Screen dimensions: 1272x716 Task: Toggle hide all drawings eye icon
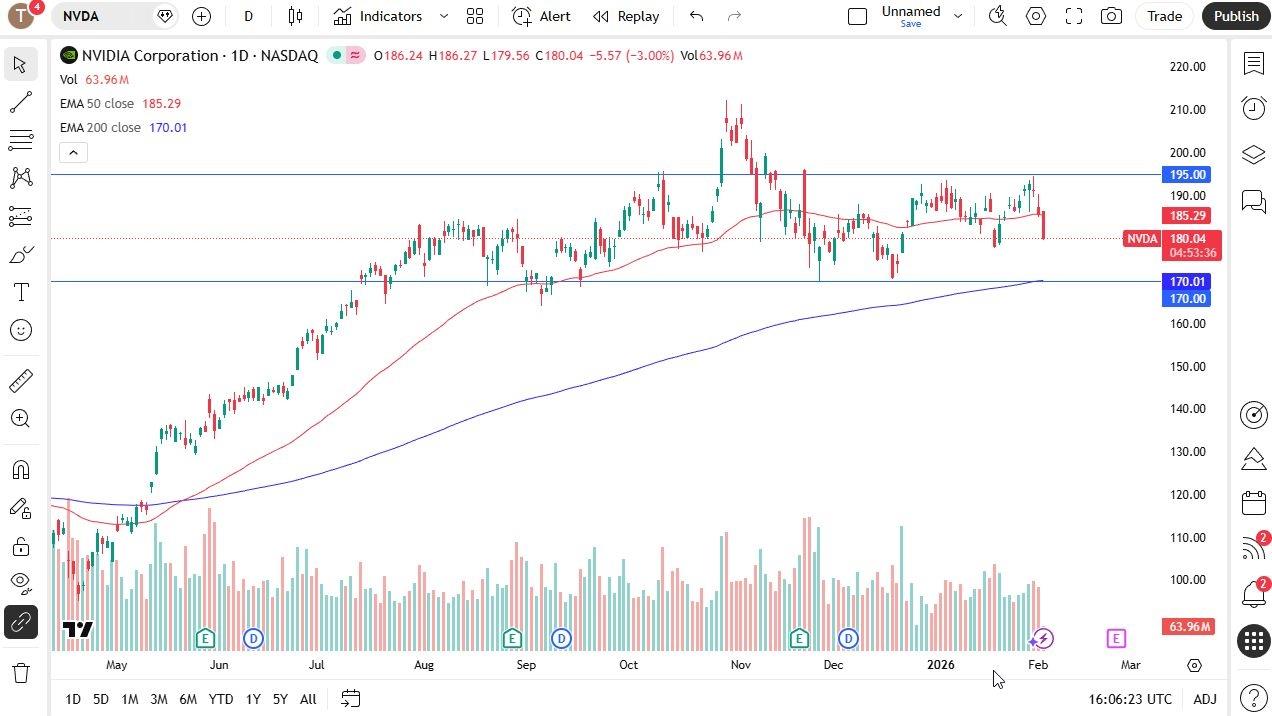[20, 582]
